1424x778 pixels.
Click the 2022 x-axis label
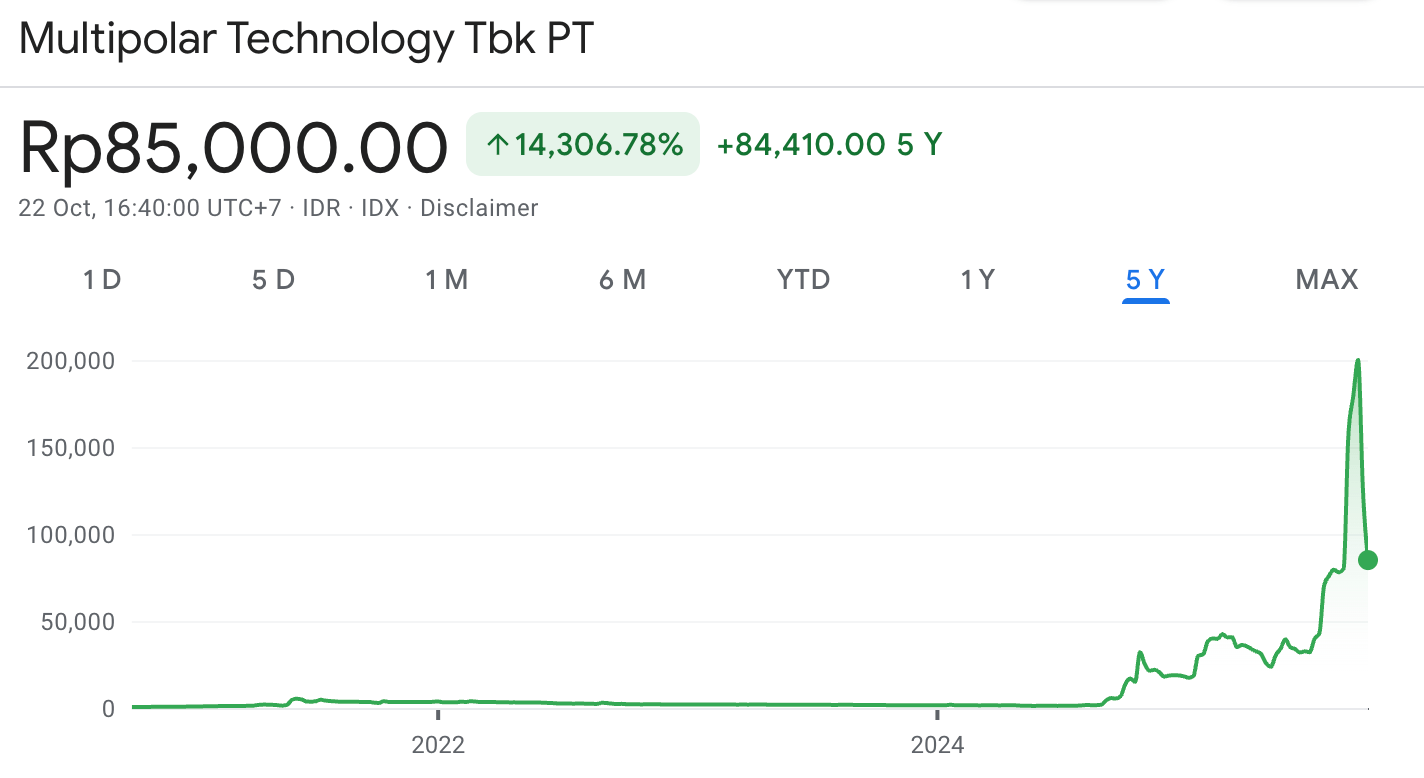tap(438, 745)
